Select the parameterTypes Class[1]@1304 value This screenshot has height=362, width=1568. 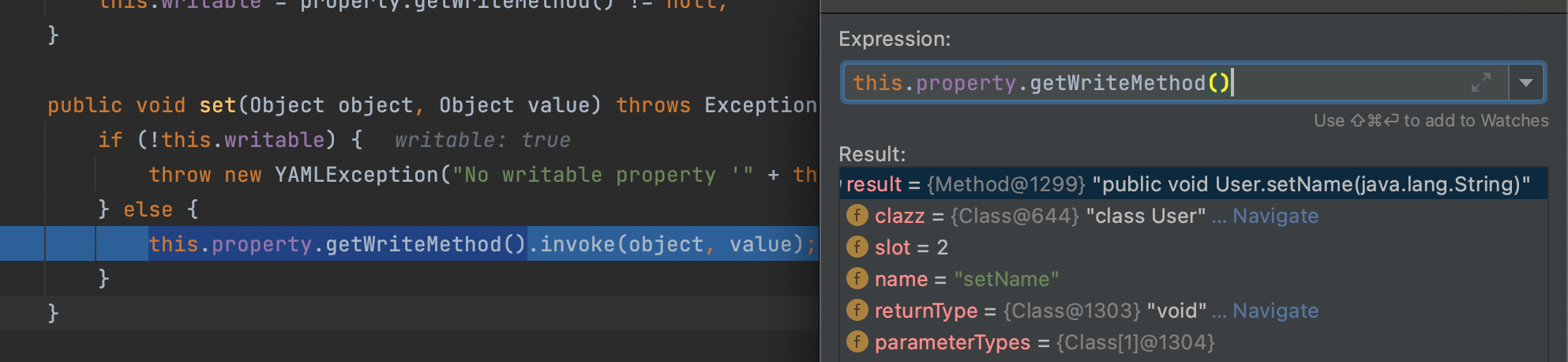pyautogui.click(x=1135, y=342)
